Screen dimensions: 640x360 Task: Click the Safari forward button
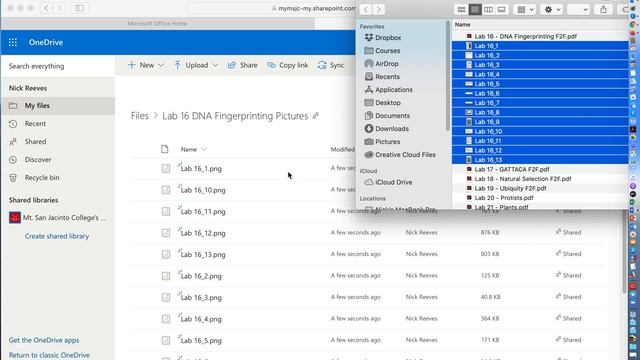click(x=59, y=8)
